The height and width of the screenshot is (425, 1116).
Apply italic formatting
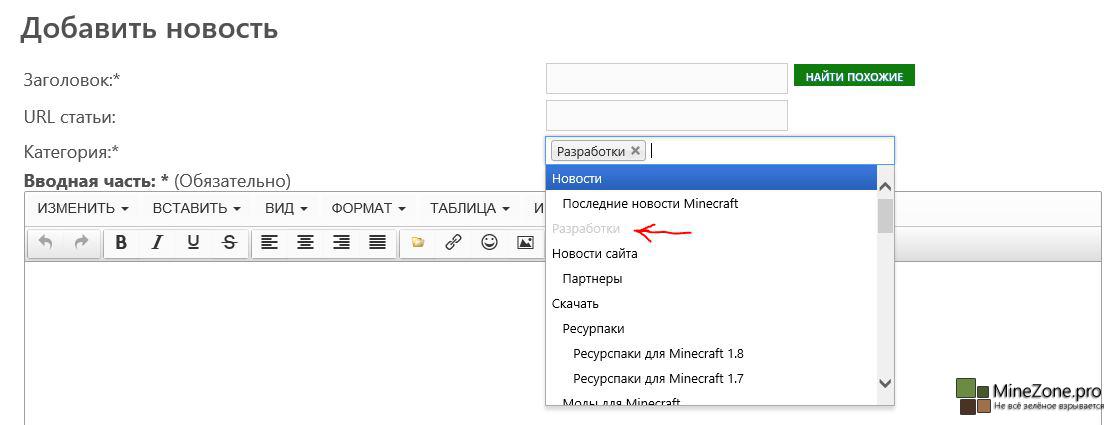(x=157, y=242)
